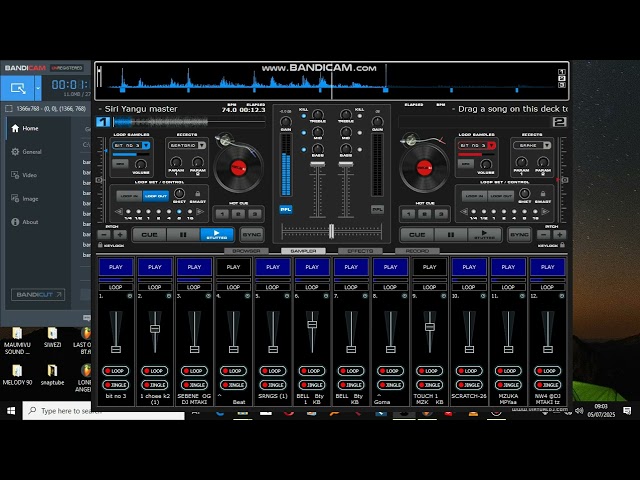This screenshot has width=640, height=480.
Task: Toggle Smart loop lock on deck 2
Action: (x=543, y=193)
